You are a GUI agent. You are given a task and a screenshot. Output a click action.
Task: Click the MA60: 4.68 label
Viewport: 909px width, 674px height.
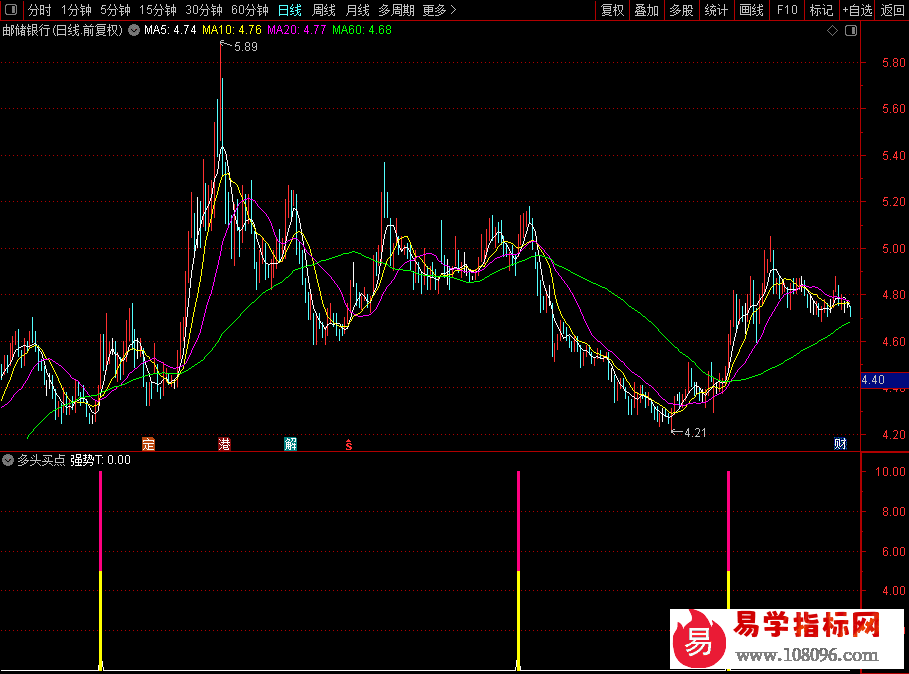pyautogui.click(x=362, y=30)
